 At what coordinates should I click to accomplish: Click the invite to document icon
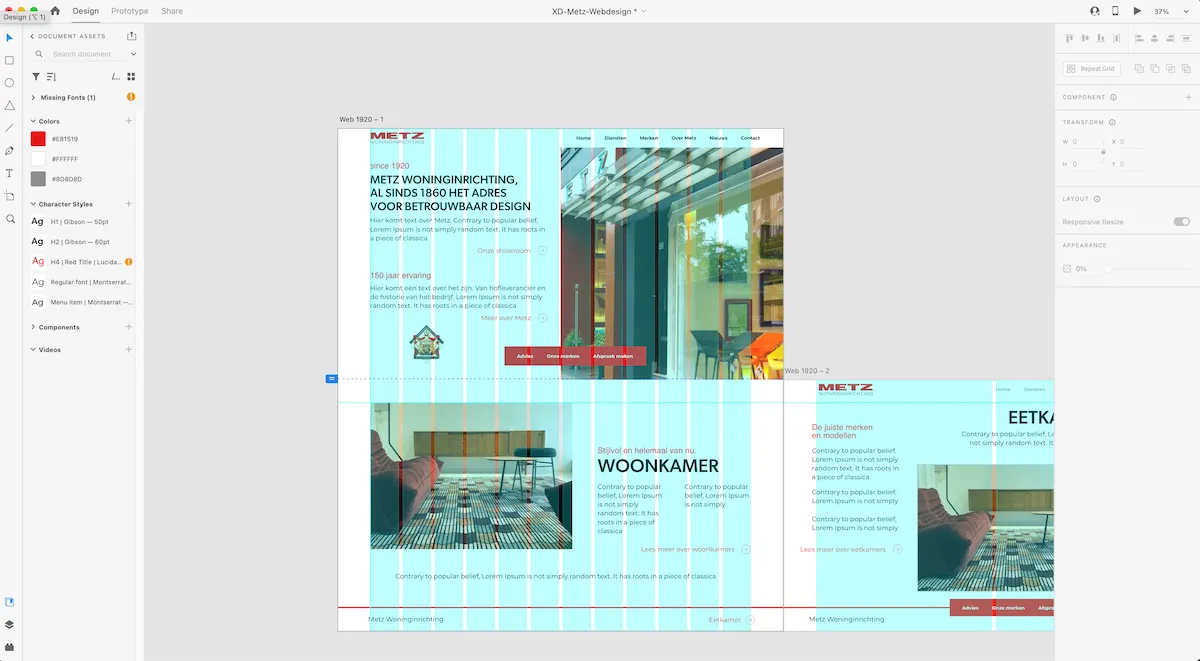1094,11
